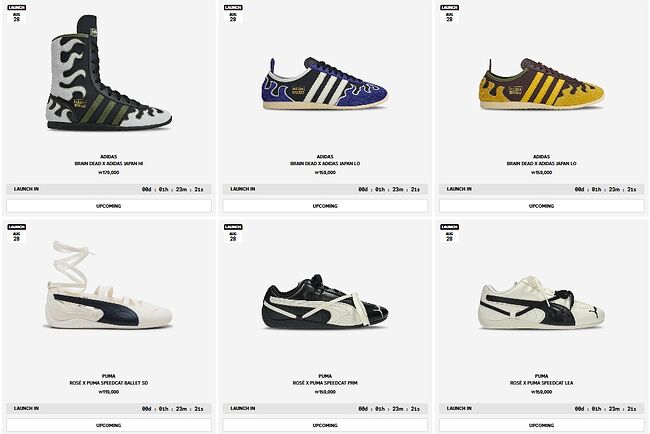Open the white Puma Speedcat LEA image
The image size is (650, 434).
pos(541,302)
